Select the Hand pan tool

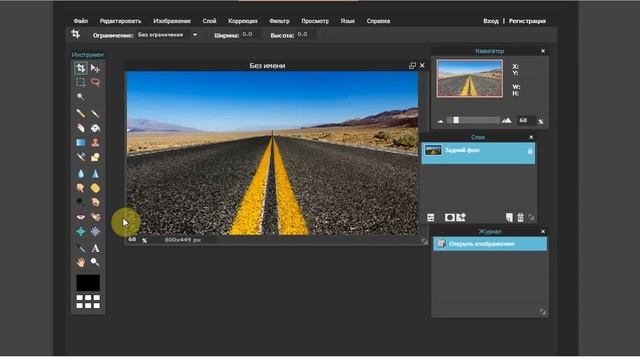coord(81,262)
